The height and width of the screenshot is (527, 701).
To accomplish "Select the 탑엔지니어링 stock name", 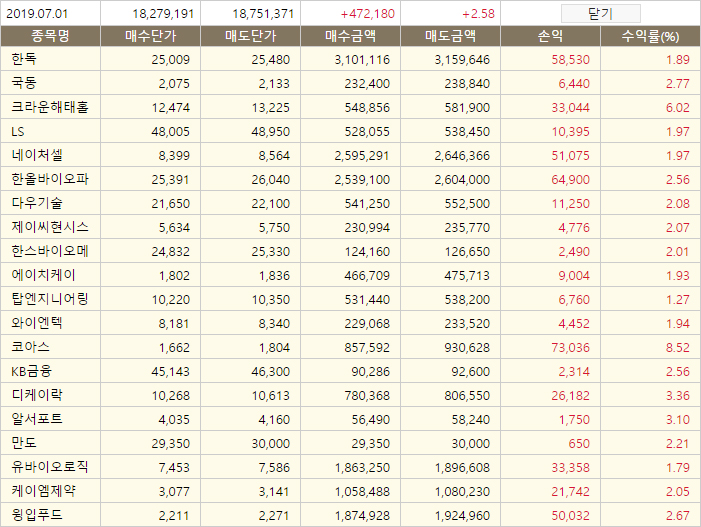I will pos(50,299).
